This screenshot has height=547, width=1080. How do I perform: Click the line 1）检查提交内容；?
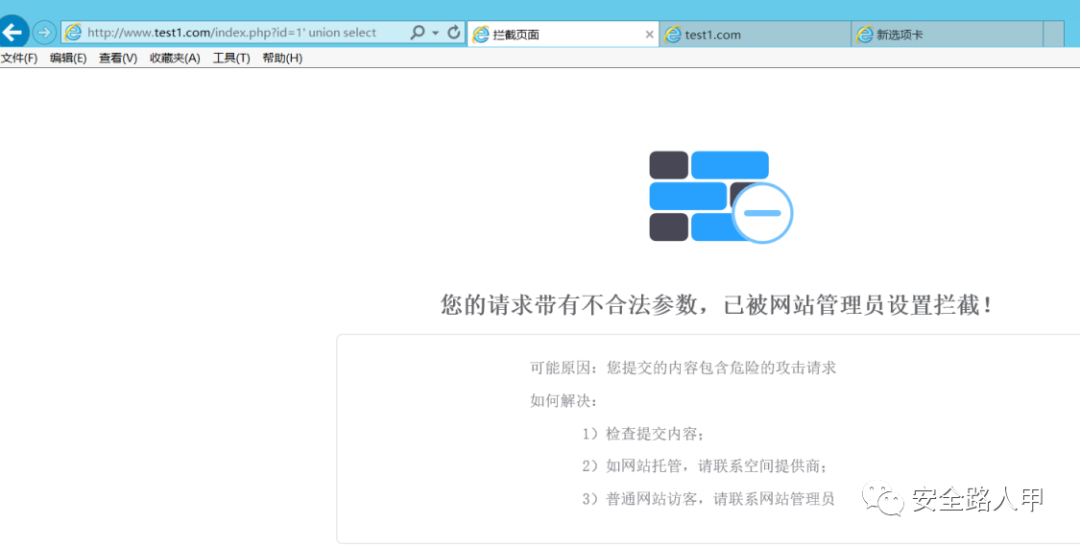[644, 434]
